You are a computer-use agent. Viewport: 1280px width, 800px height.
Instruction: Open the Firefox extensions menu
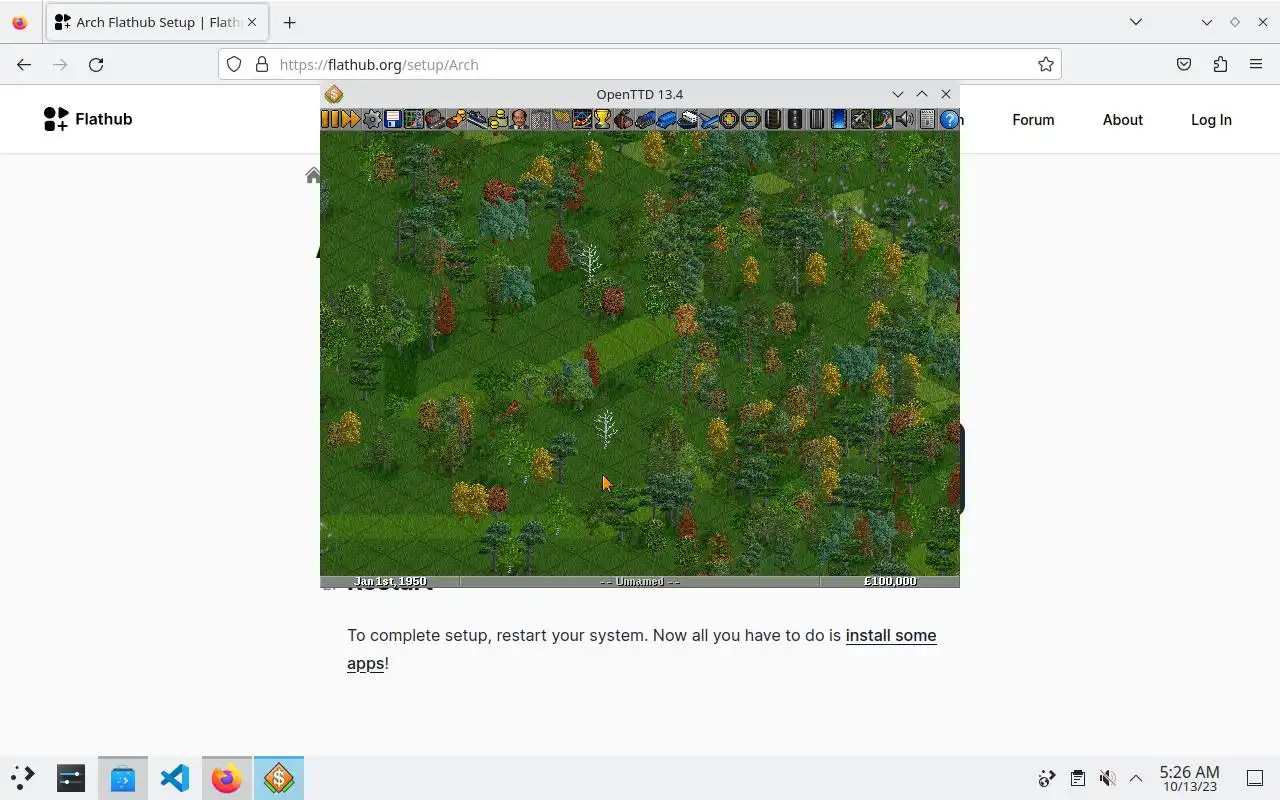[1220, 64]
